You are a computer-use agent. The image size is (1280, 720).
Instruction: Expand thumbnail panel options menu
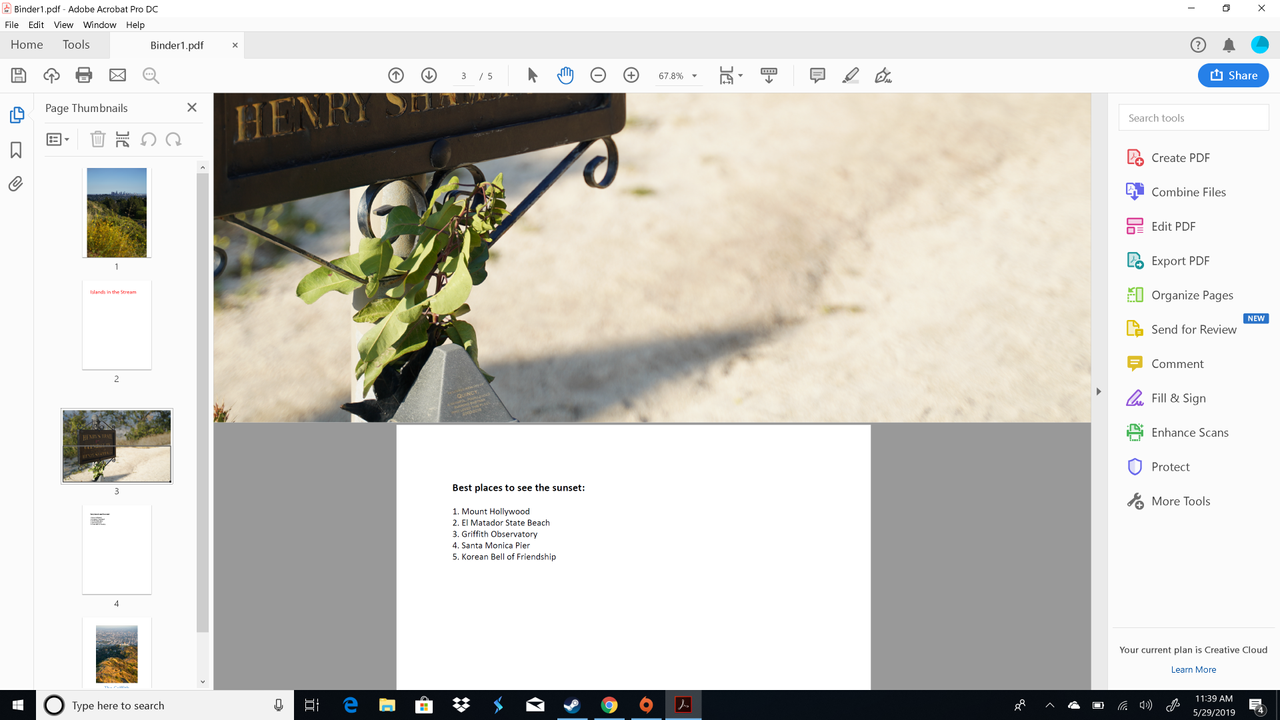58,140
